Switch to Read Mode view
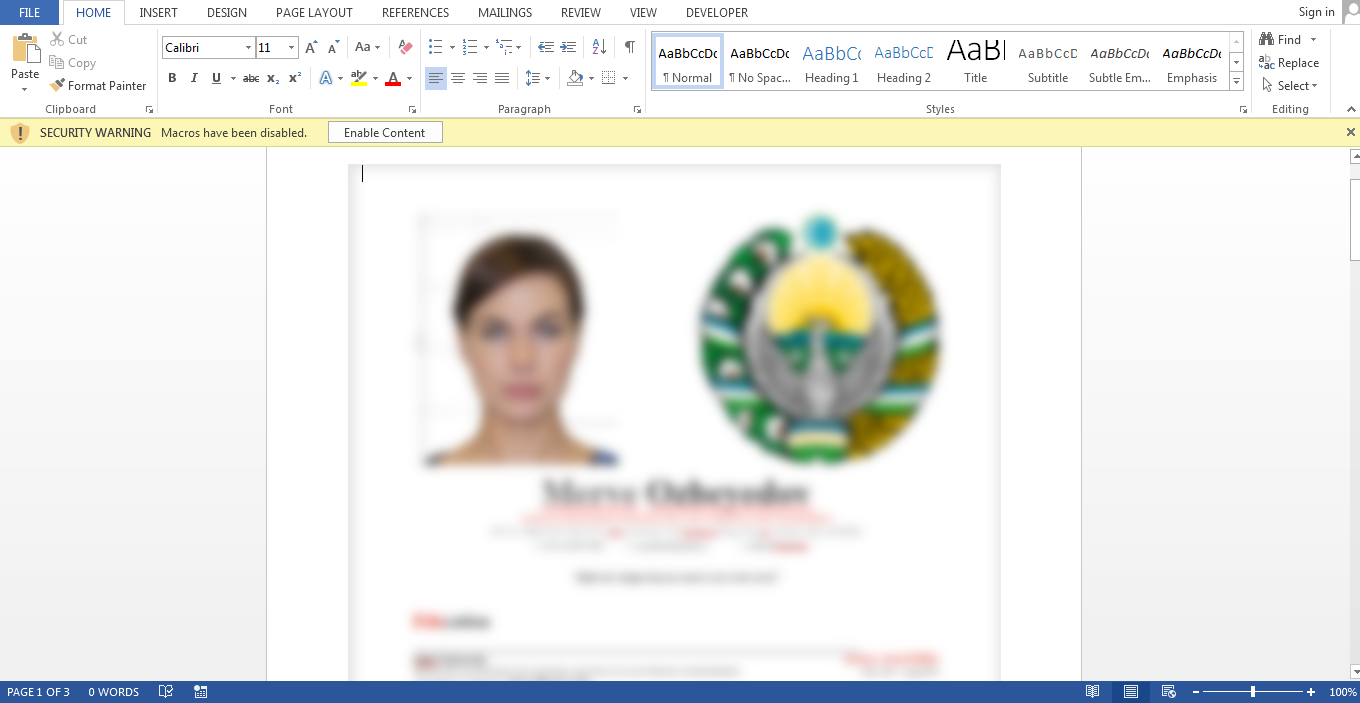 point(1093,692)
